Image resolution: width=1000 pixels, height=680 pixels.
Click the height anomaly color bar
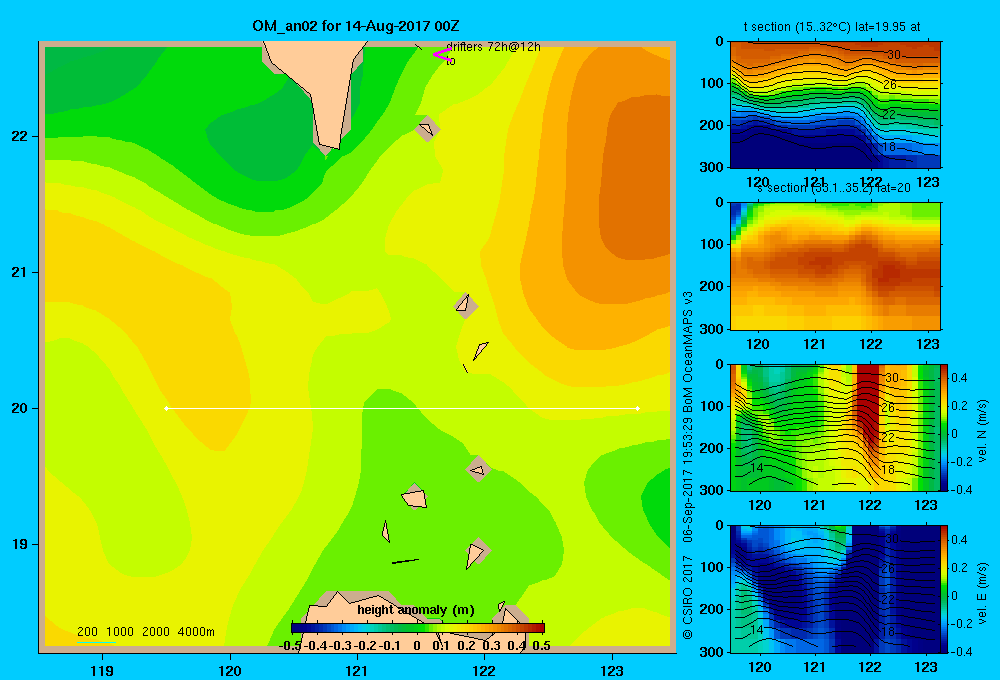click(418, 628)
